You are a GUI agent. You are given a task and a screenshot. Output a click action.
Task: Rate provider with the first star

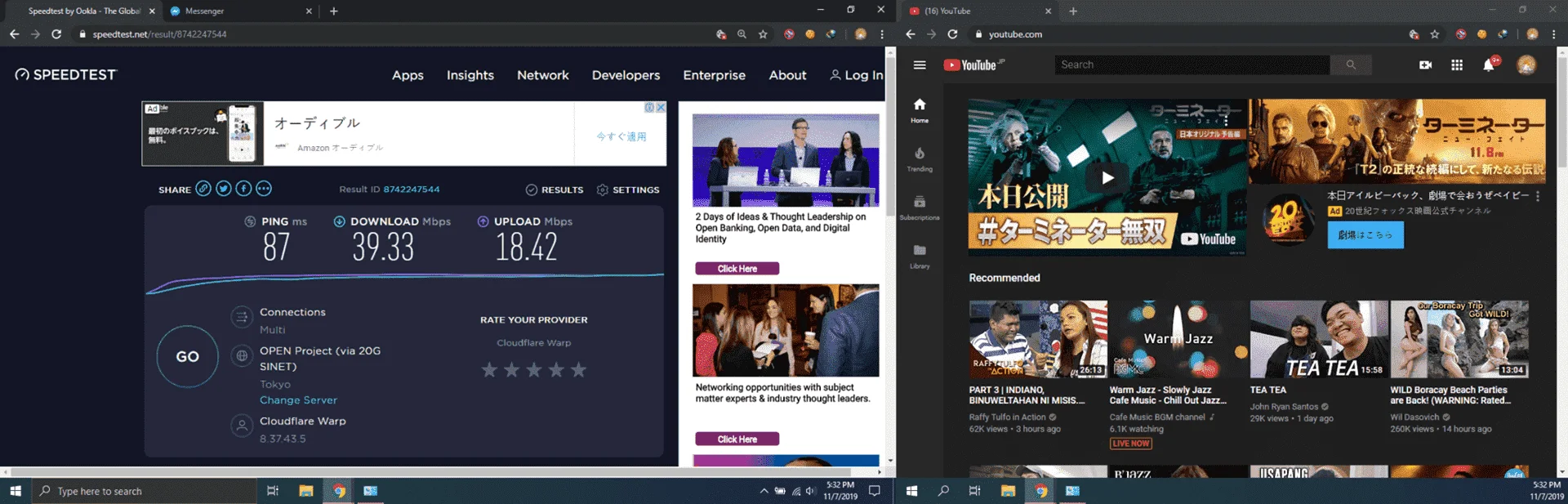coord(489,370)
